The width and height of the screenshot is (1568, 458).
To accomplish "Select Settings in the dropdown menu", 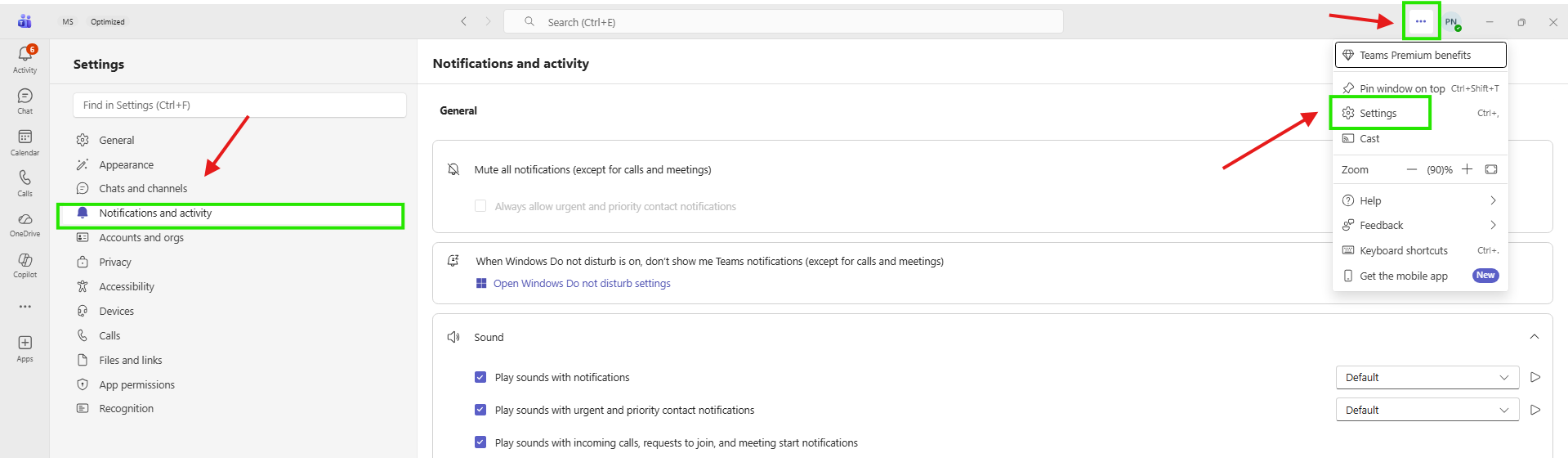I will [1379, 114].
